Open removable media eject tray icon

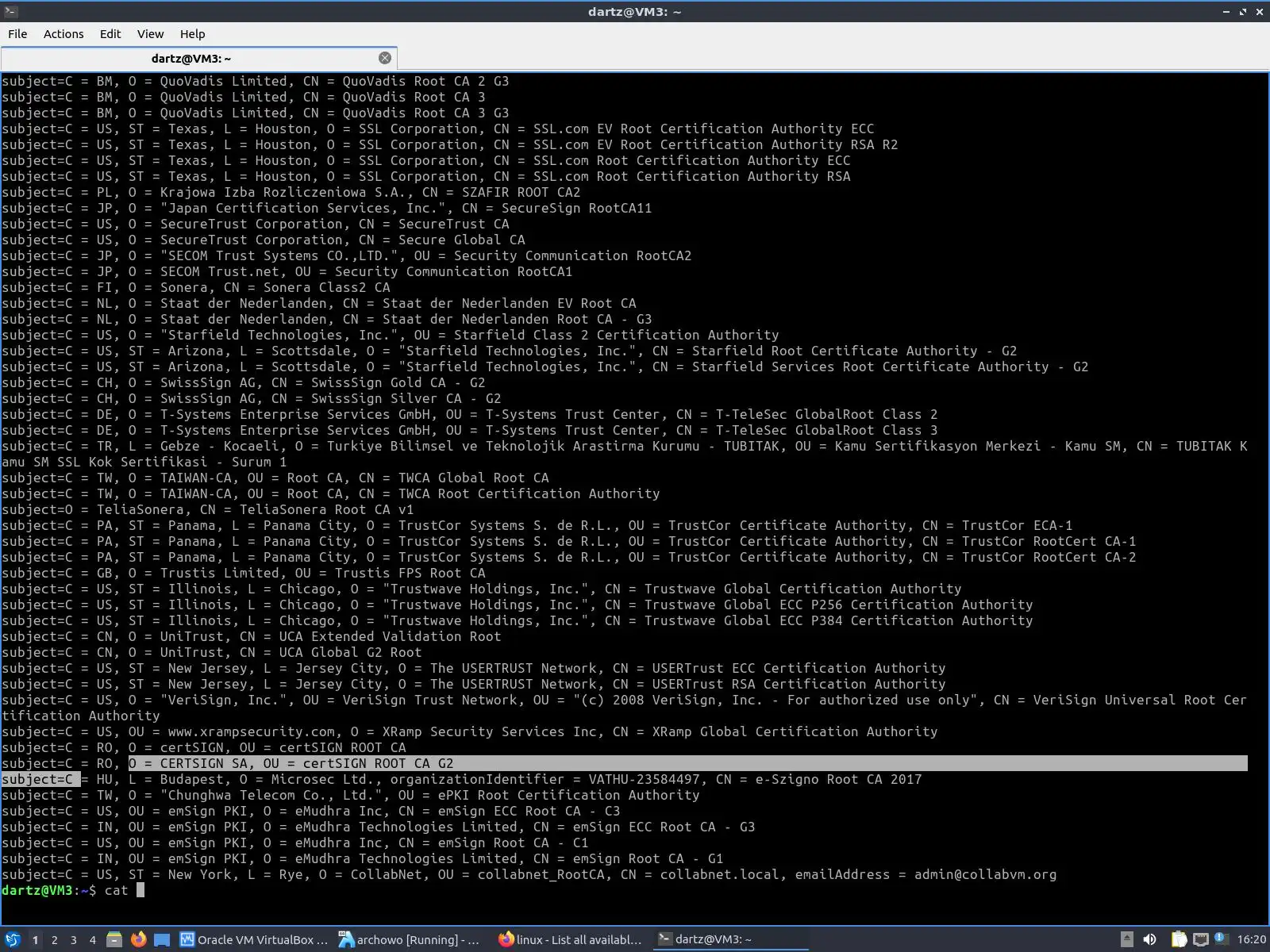[1126, 939]
